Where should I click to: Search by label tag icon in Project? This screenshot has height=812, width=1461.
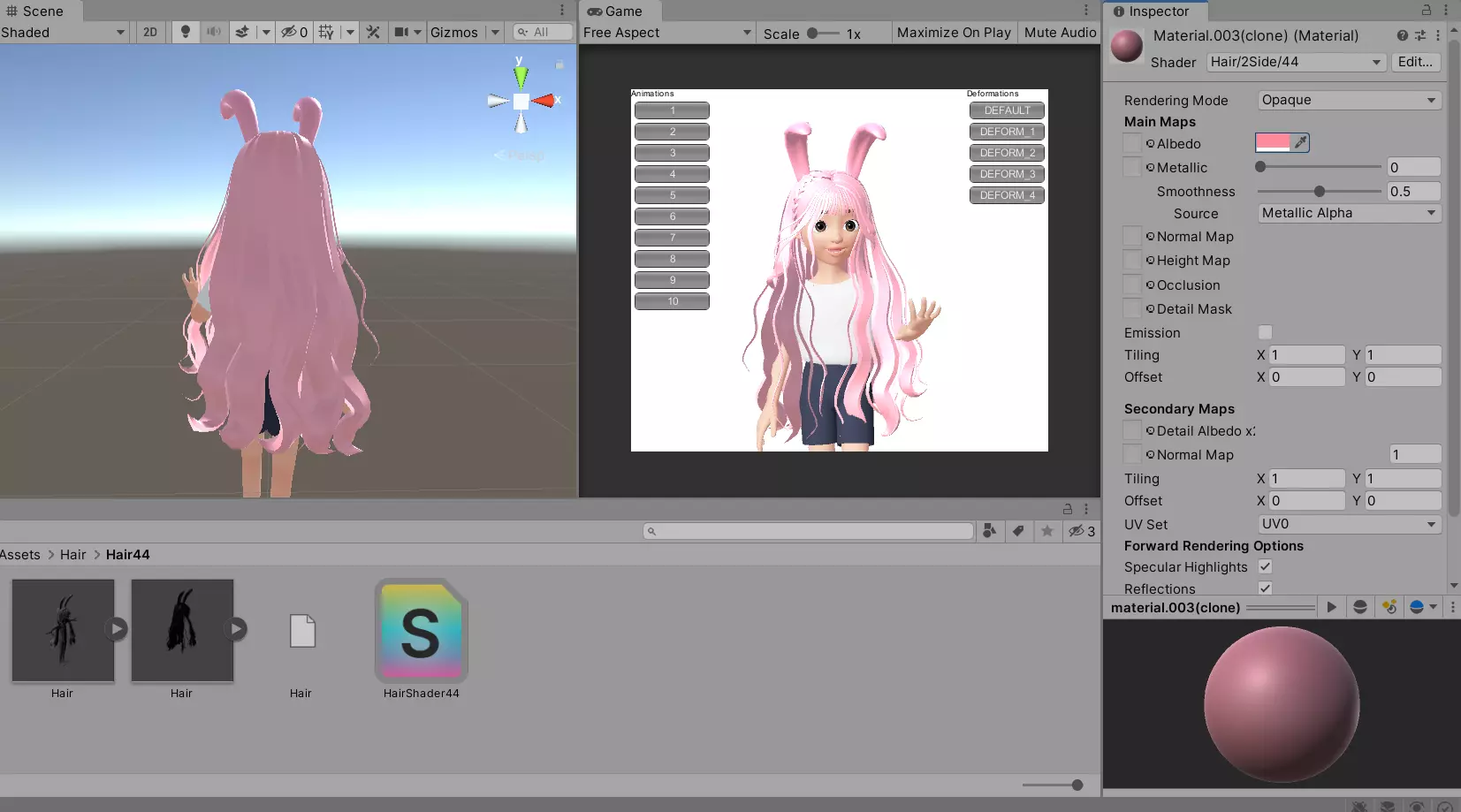tap(1018, 531)
